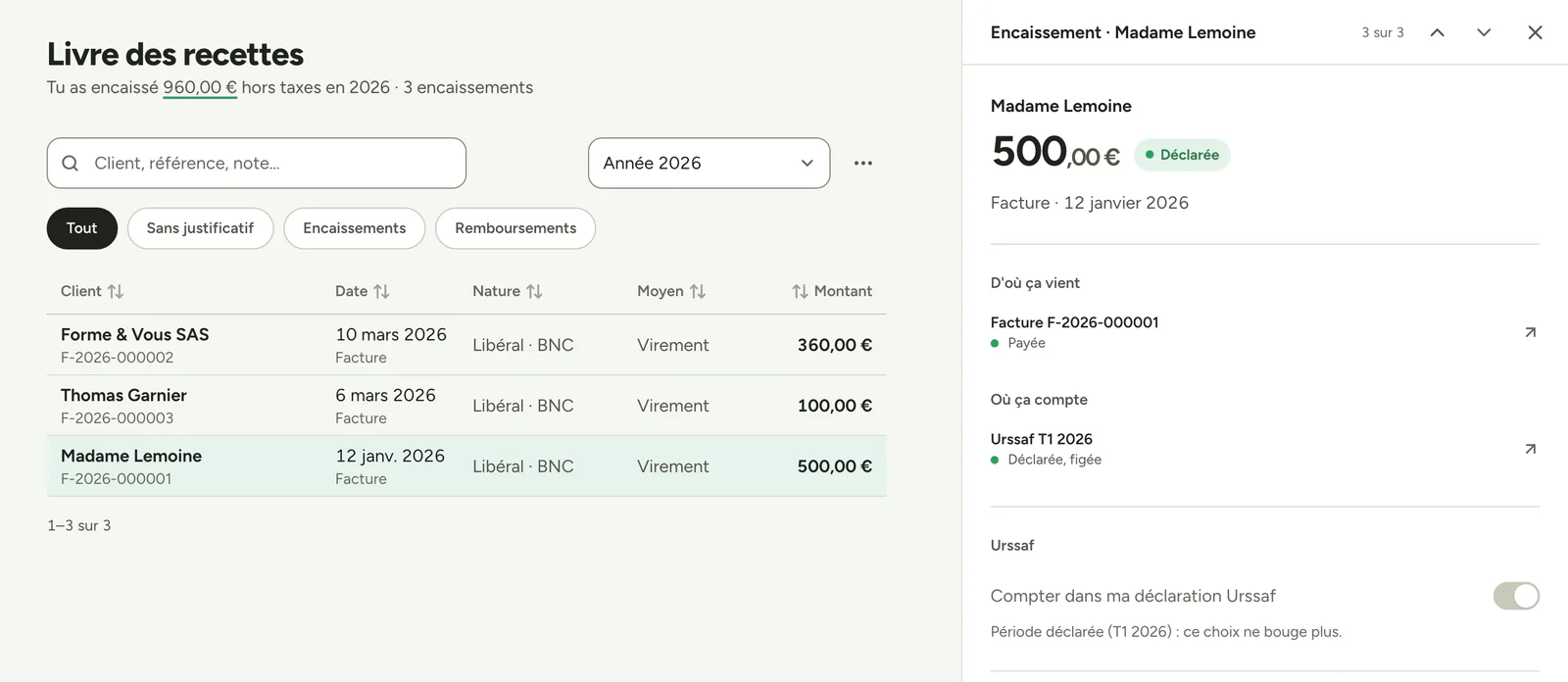1568x682 pixels.
Task: Click reference F-2026-000002
Action: pyautogui.click(x=117, y=358)
